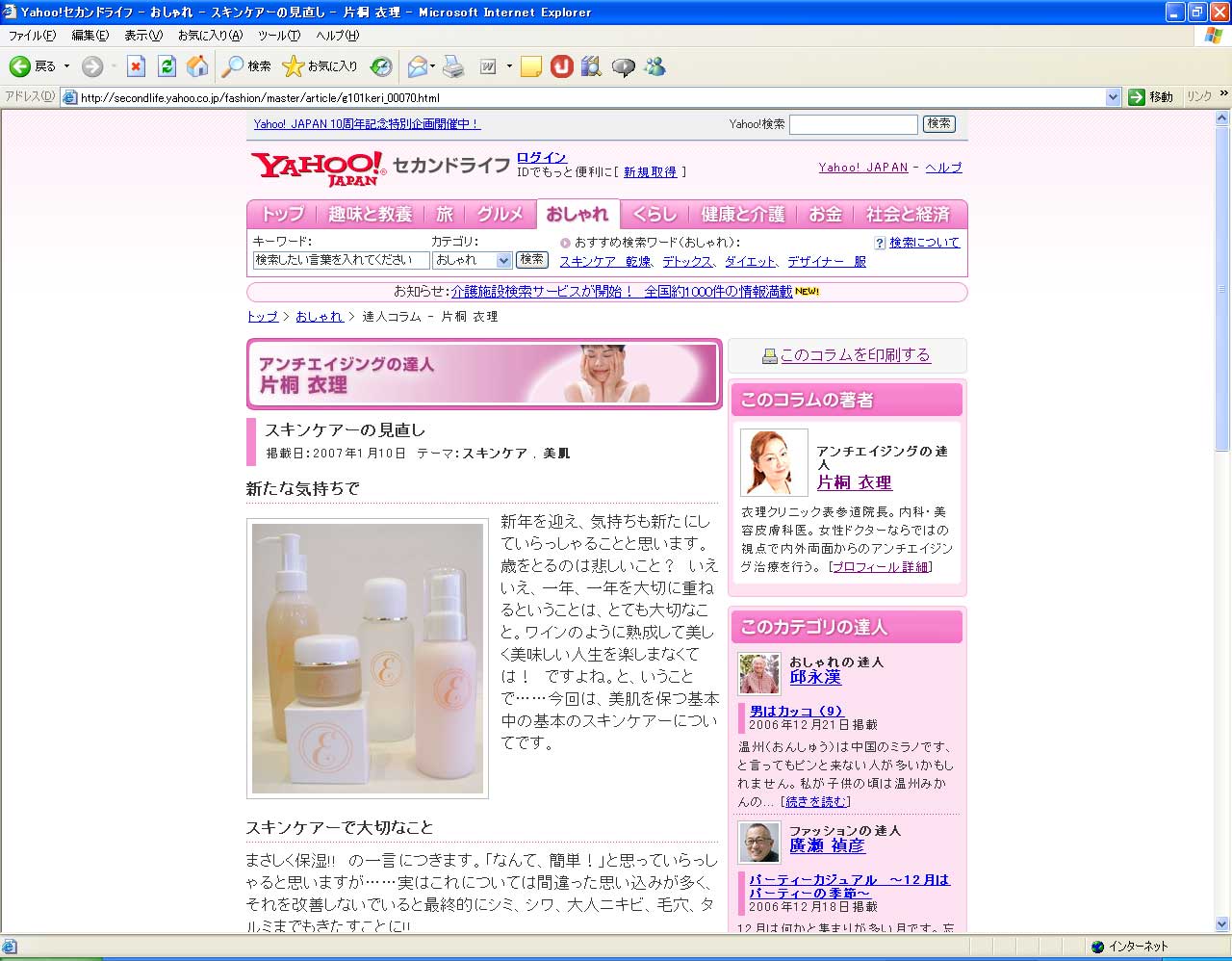Open the ツール (Tools) menu
The image size is (1232, 961).
pos(278,36)
